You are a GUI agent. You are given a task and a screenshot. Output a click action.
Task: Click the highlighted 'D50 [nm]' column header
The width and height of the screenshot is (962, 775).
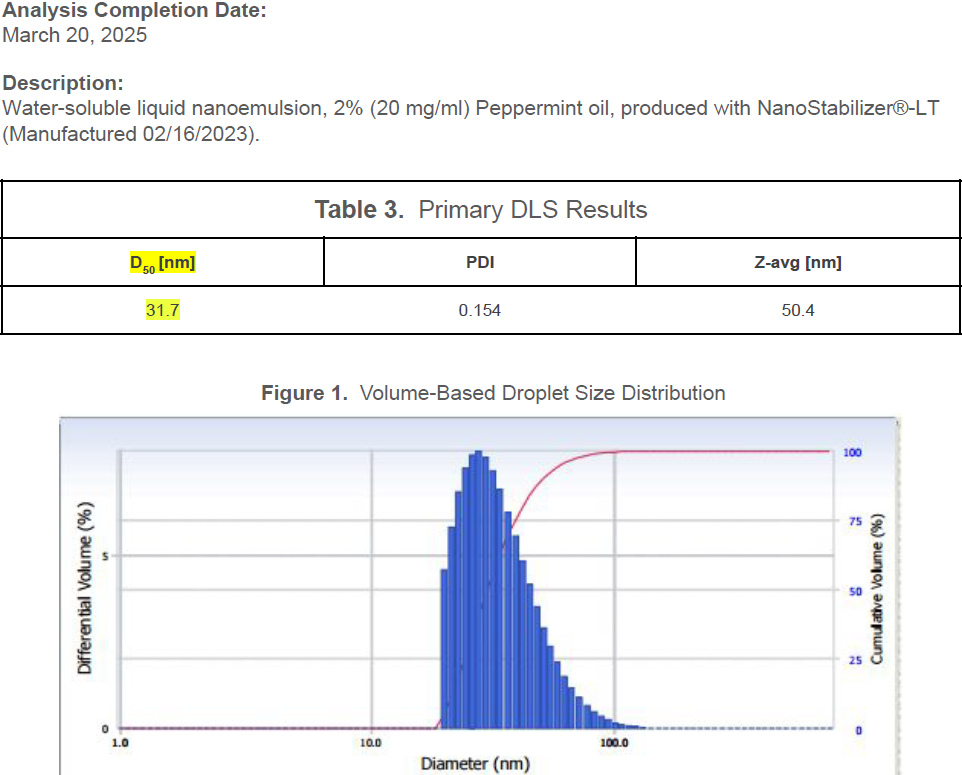point(163,263)
